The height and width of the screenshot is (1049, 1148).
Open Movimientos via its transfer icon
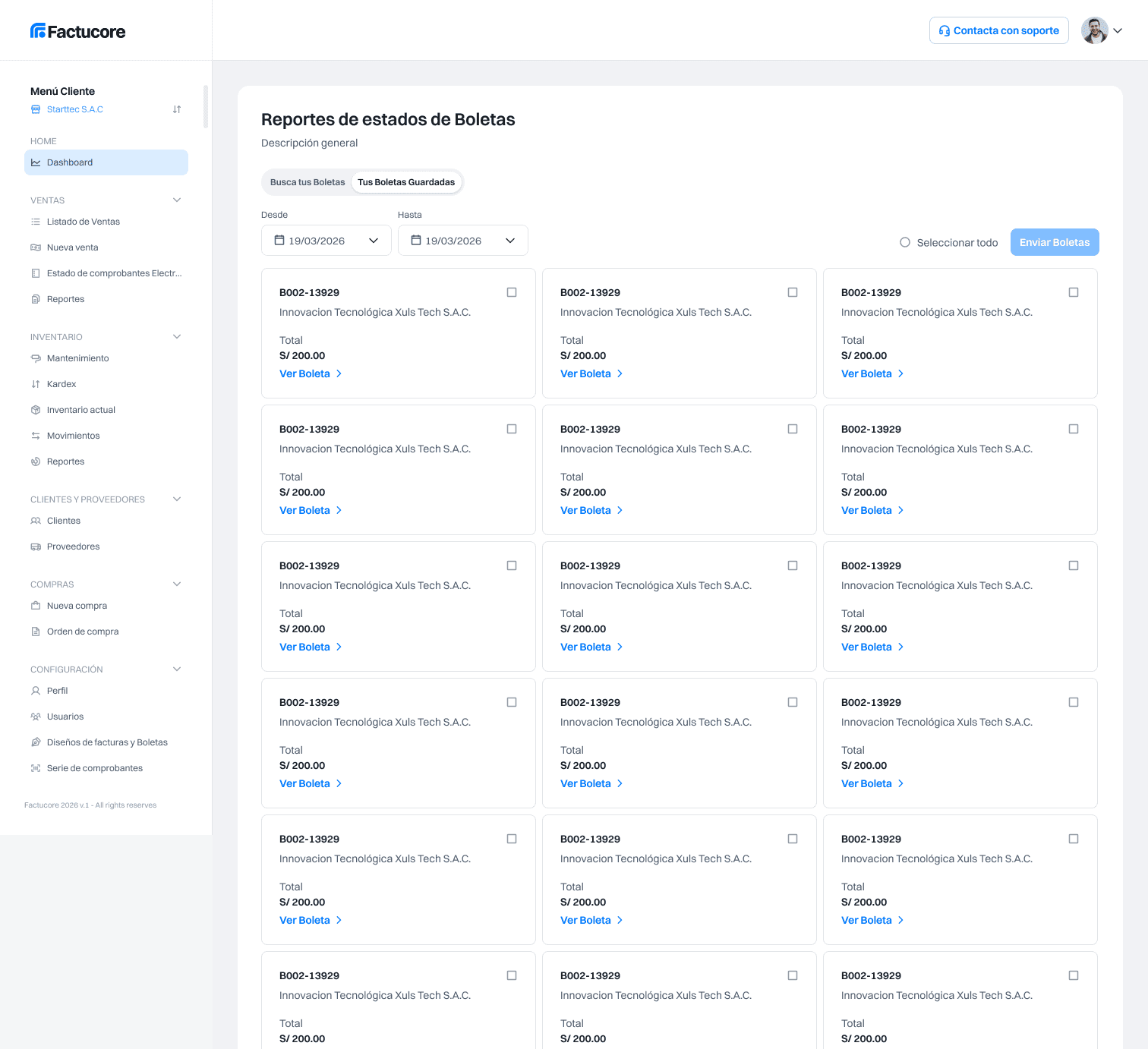click(x=36, y=436)
